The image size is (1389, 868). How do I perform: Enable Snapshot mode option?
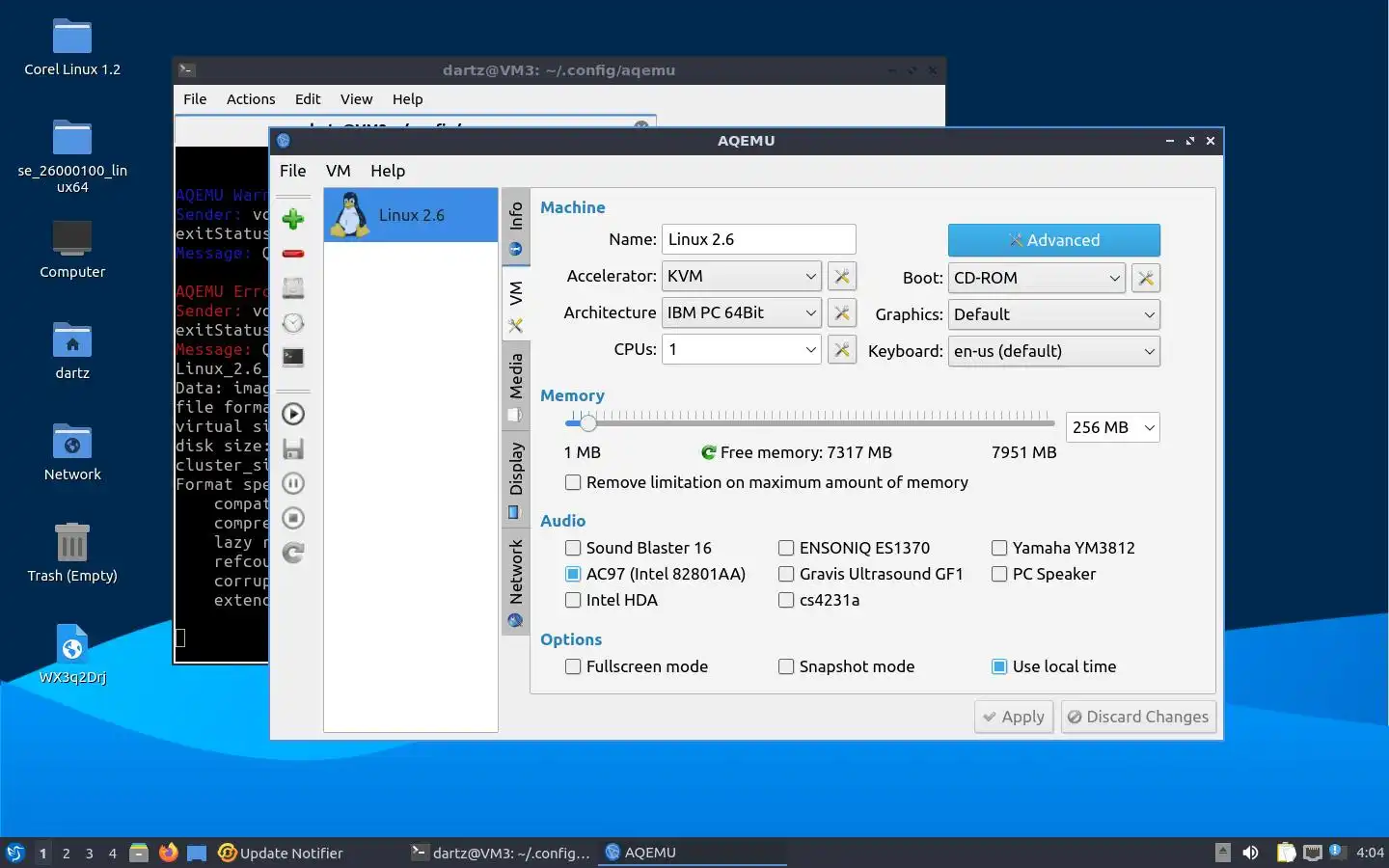coord(786,666)
